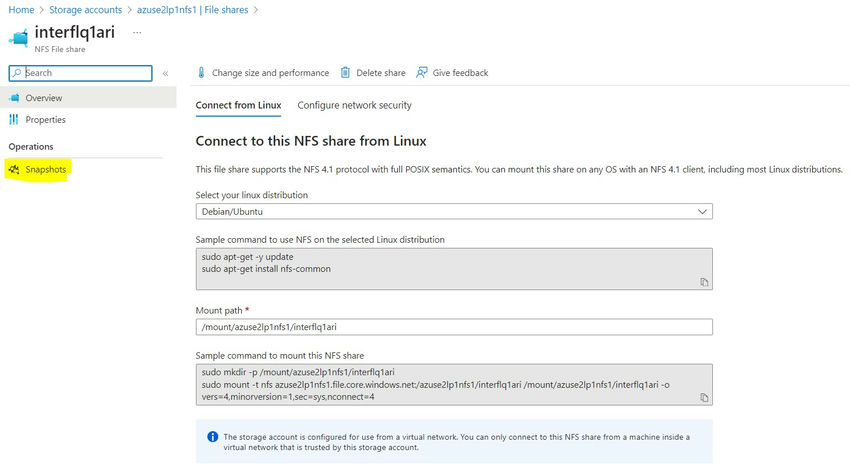850x474 pixels.
Task: Click the Overview cloud icon in sidebar
Action: pos(14,98)
